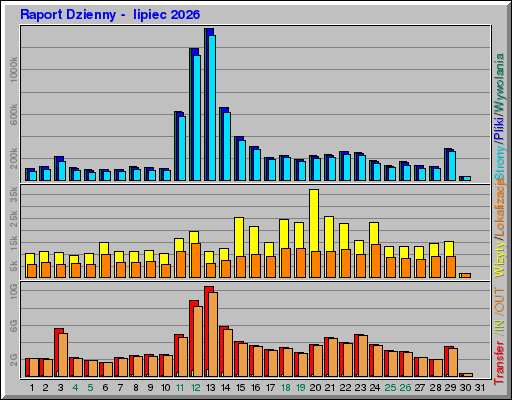Click the yellow visits bar on day 15

239,237
